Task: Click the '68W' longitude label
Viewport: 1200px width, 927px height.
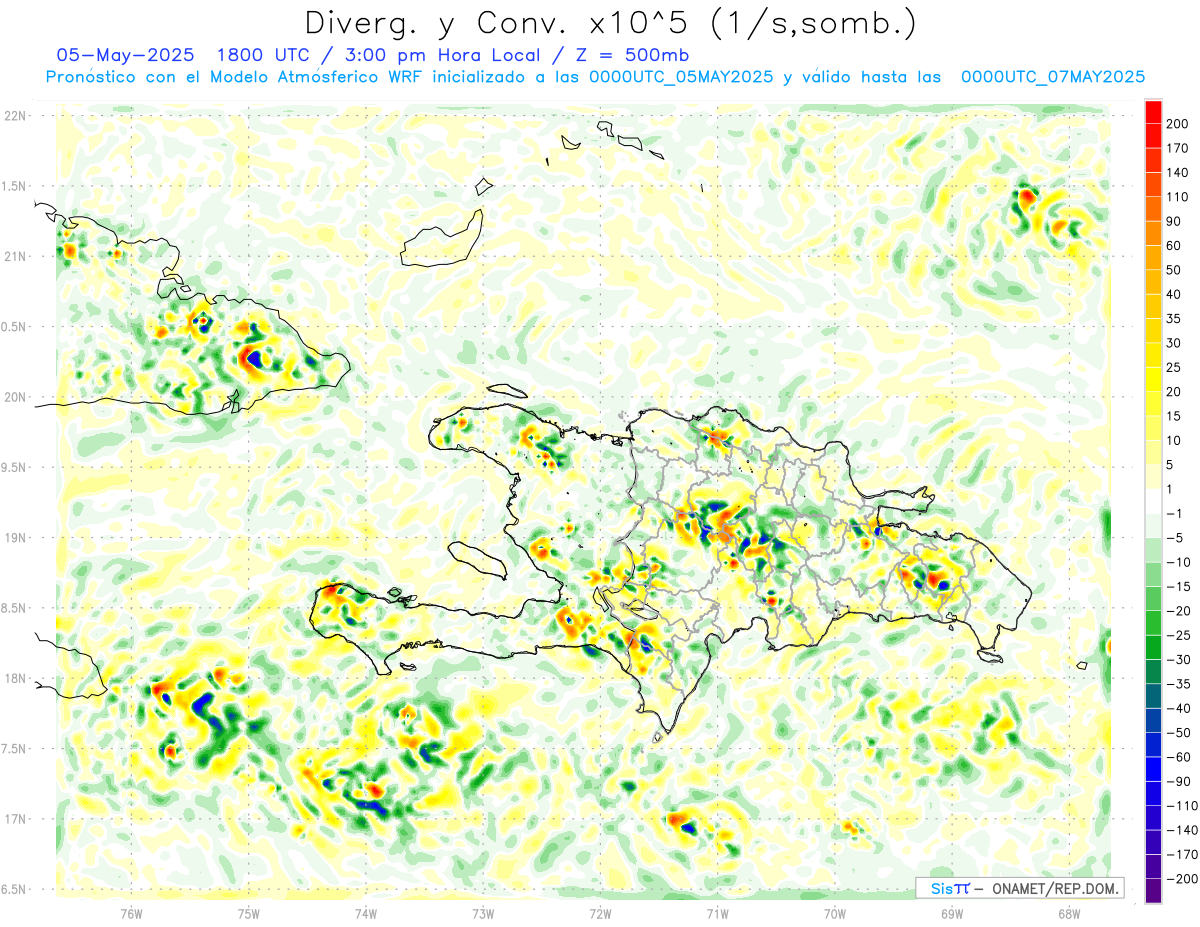Action: (x=1069, y=914)
